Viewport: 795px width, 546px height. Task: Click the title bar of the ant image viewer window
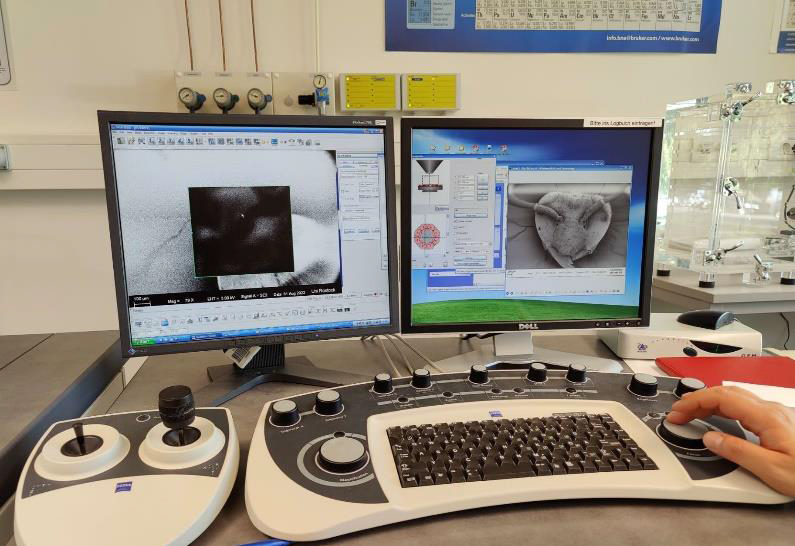click(570, 167)
